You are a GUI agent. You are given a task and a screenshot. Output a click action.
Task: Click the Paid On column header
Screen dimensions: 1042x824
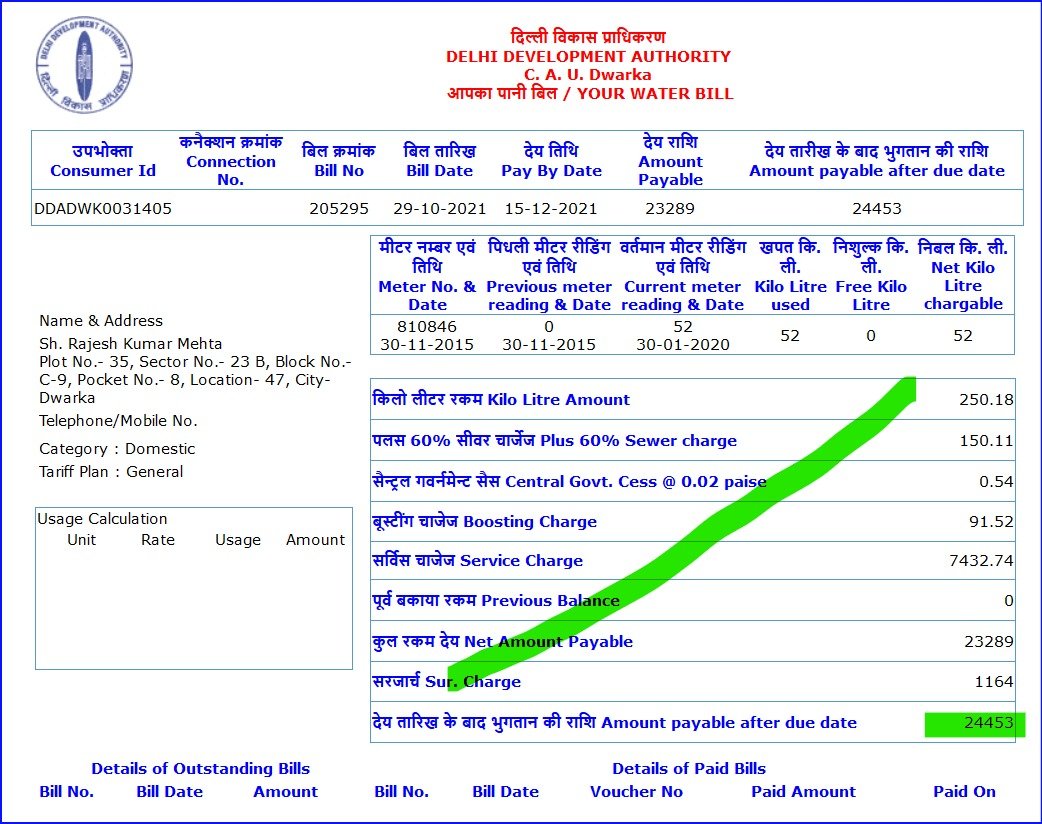click(x=964, y=792)
